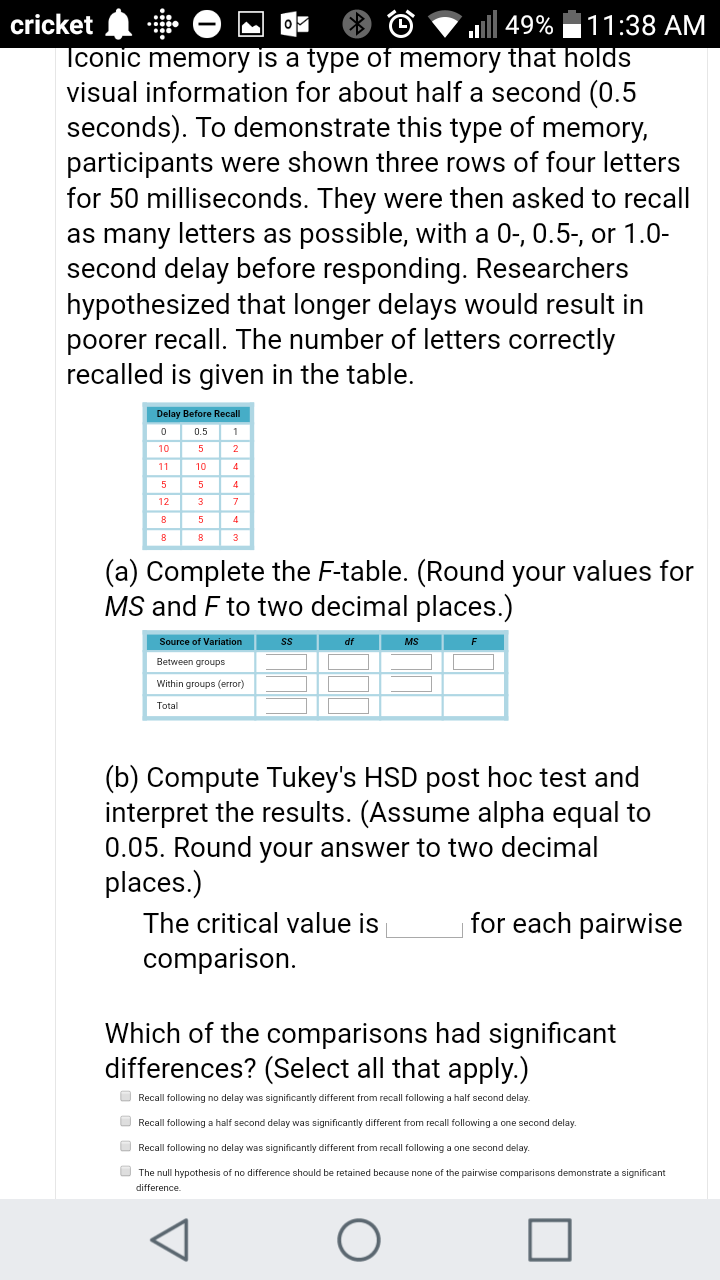Check no delay vs one second delay option
The height and width of the screenshot is (1280, 720).
pyautogui.click(x=126, y=1147)
